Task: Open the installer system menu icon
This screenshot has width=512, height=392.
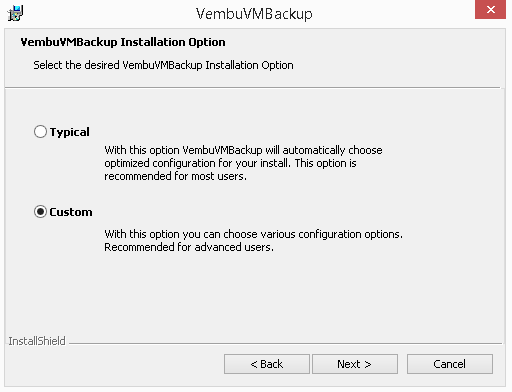Action: pyautogui.click(x=15, y=13)
